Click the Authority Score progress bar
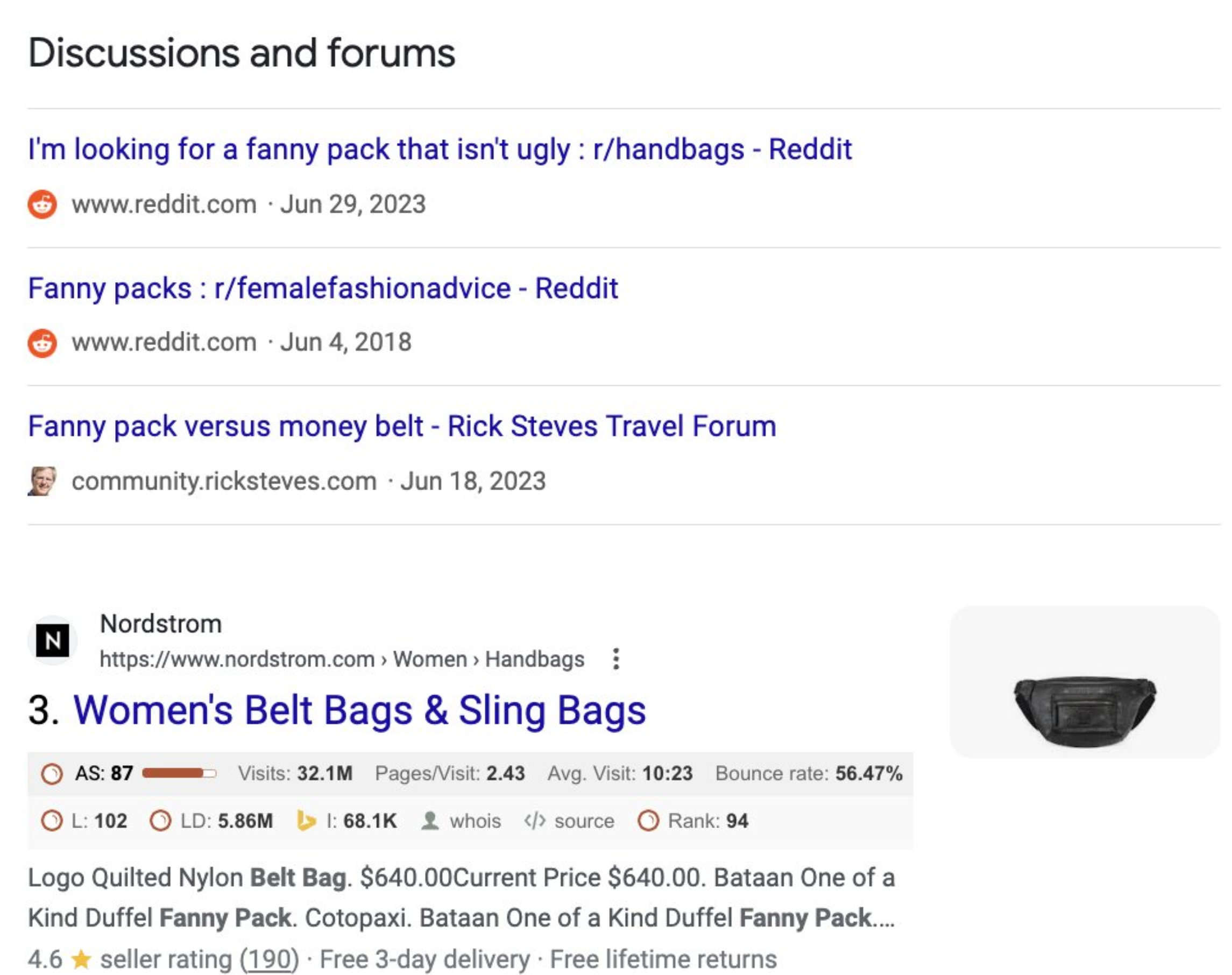1232x975 pixels. [x=179, y=774]
